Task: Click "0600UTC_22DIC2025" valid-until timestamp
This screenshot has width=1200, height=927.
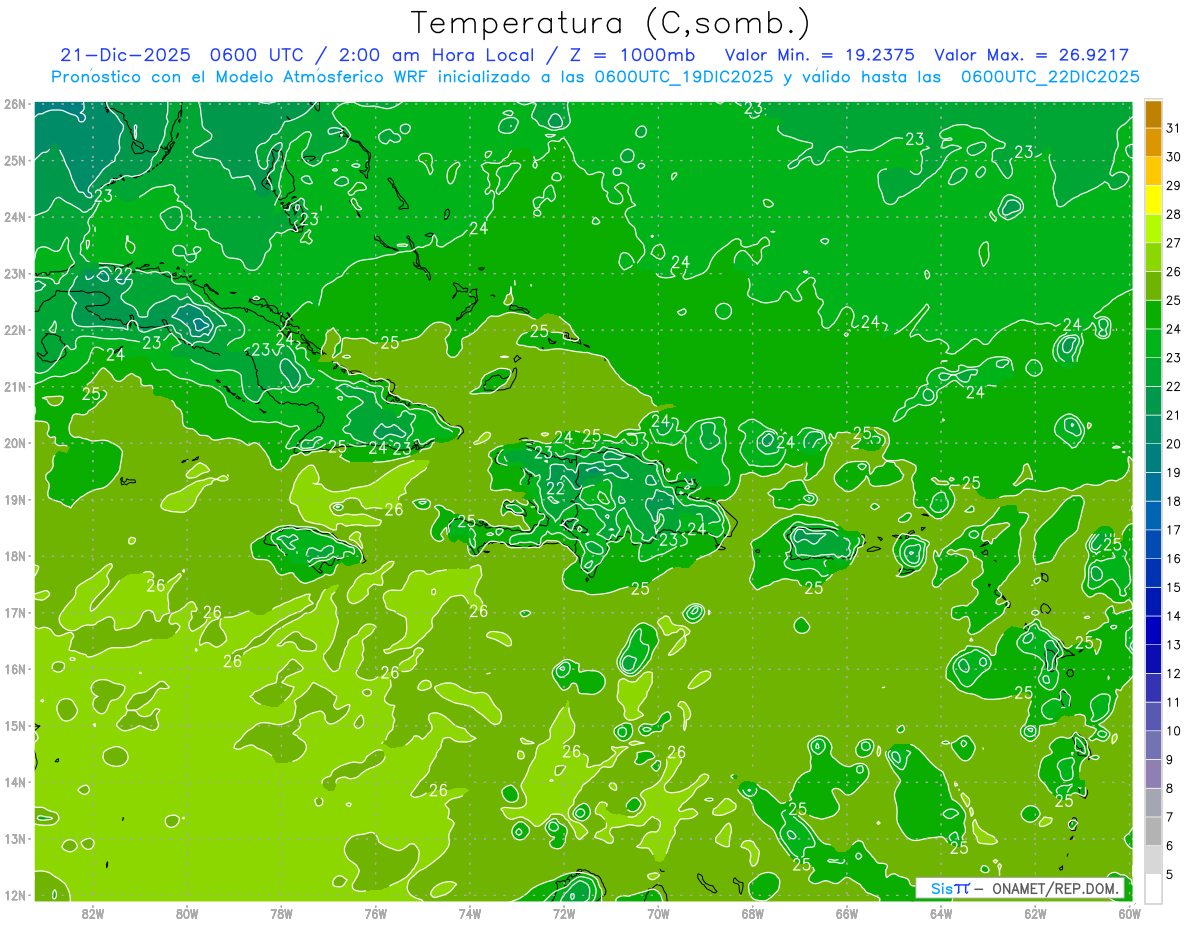Action: click(1050, 77)
